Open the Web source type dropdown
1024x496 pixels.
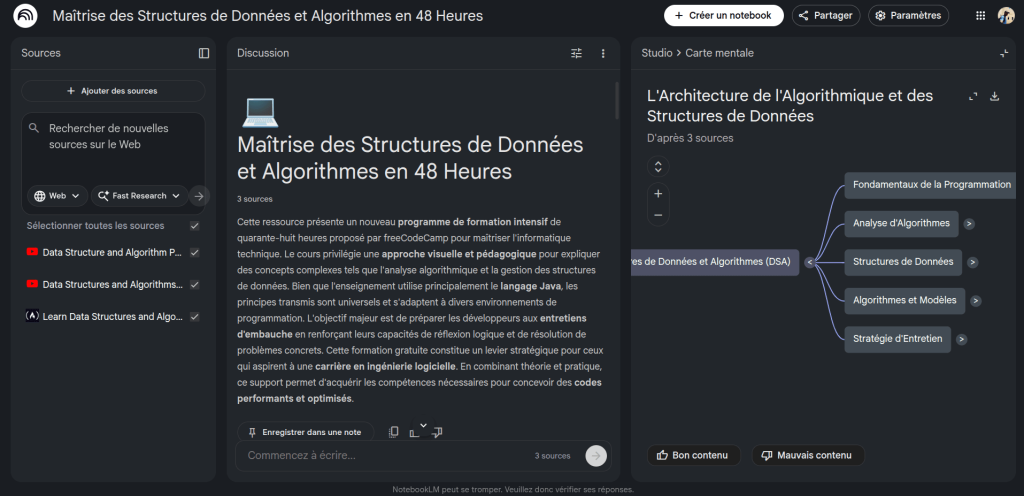57,196
